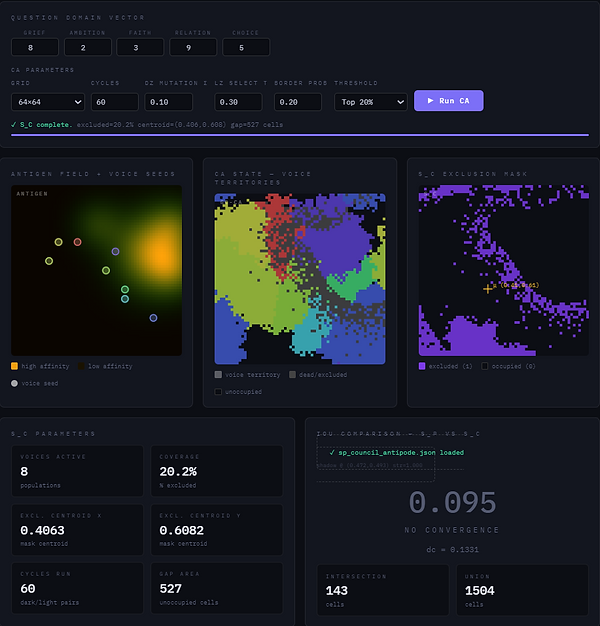The width and height of the screenshot is (600, 626).
Task: Open the Threshold Top 20% dropdown
Action: point(371,102)
